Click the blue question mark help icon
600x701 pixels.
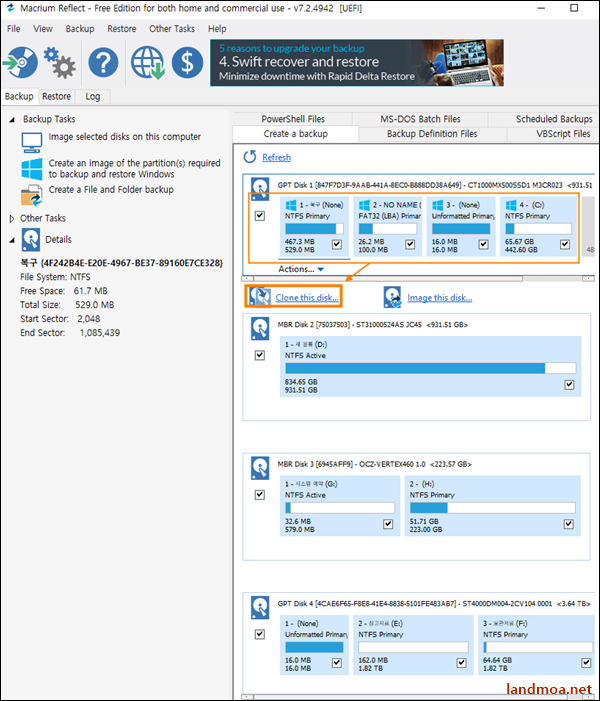point(103,63)
